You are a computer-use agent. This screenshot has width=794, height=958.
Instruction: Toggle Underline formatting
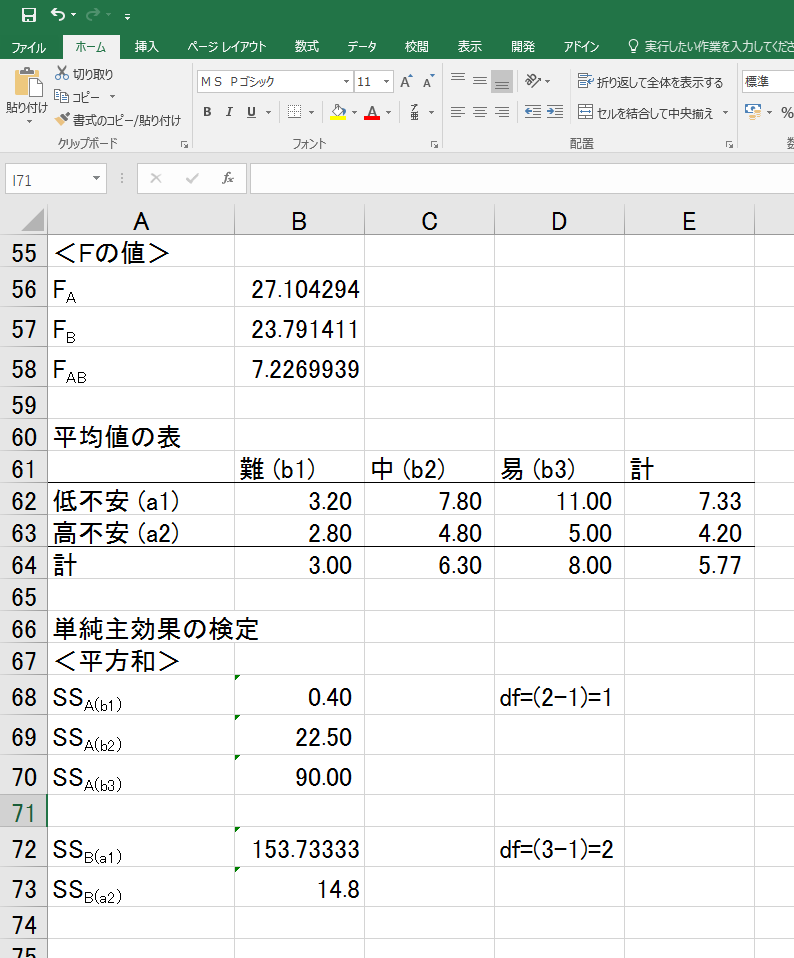pyautogui.click(x=251, y=112)
